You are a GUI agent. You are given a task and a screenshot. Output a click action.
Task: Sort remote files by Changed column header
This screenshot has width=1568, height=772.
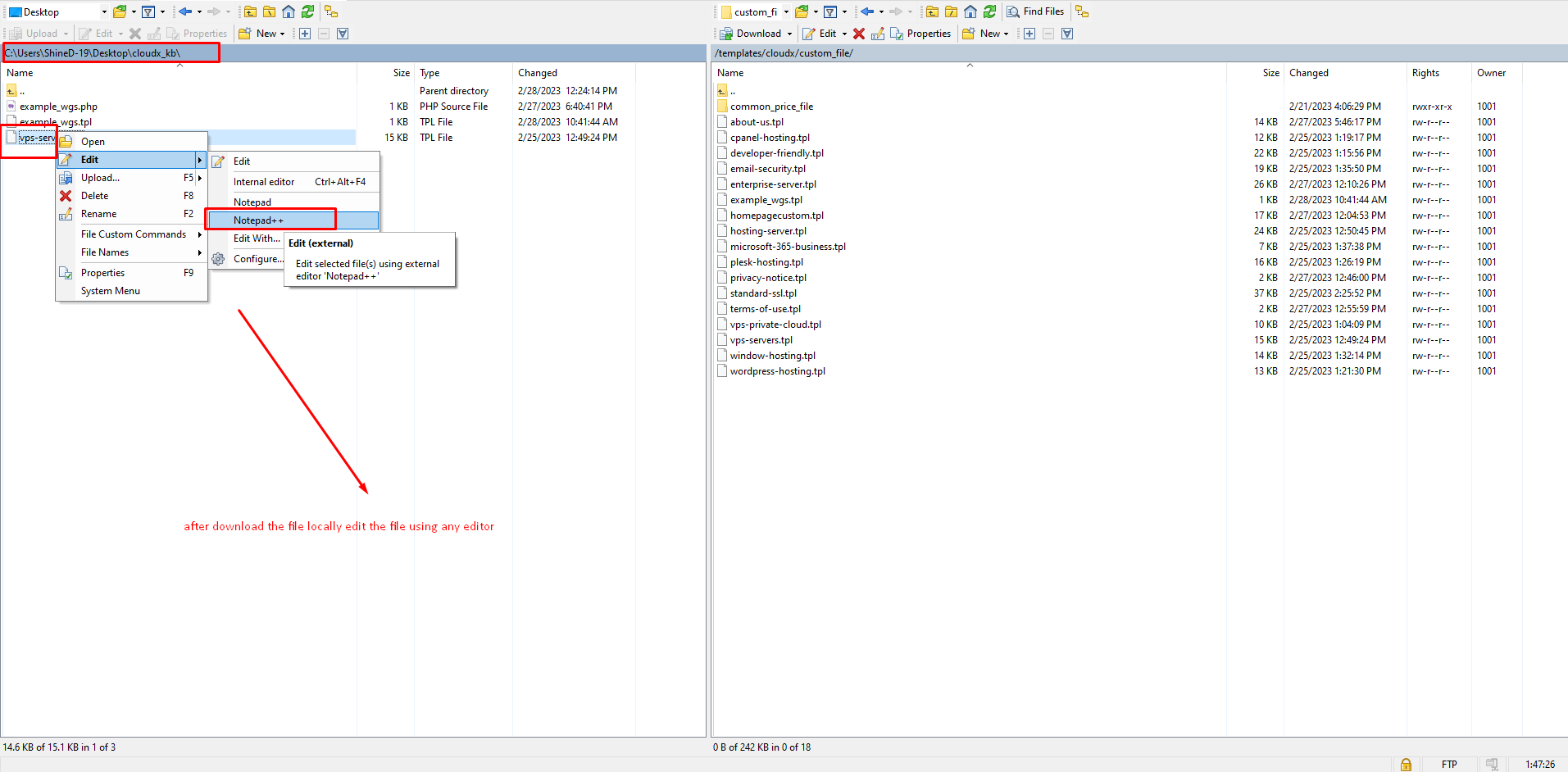(1308, 73)
